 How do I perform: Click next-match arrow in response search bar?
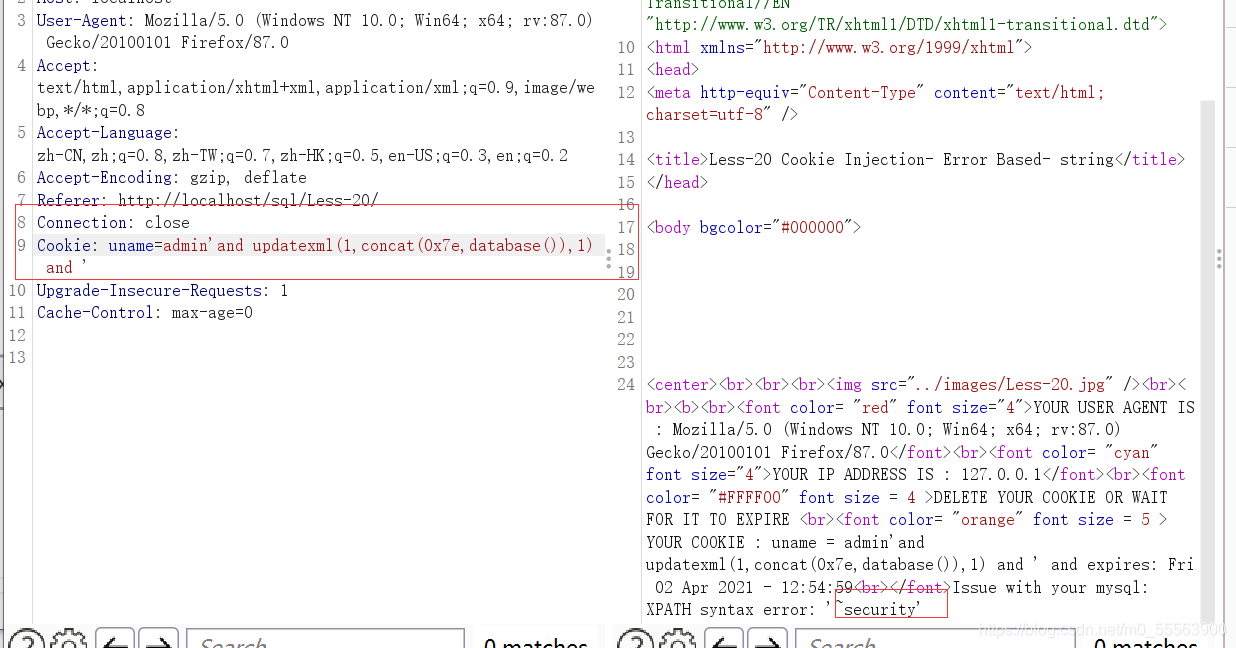pyautogui.click(x=767, y=640)
